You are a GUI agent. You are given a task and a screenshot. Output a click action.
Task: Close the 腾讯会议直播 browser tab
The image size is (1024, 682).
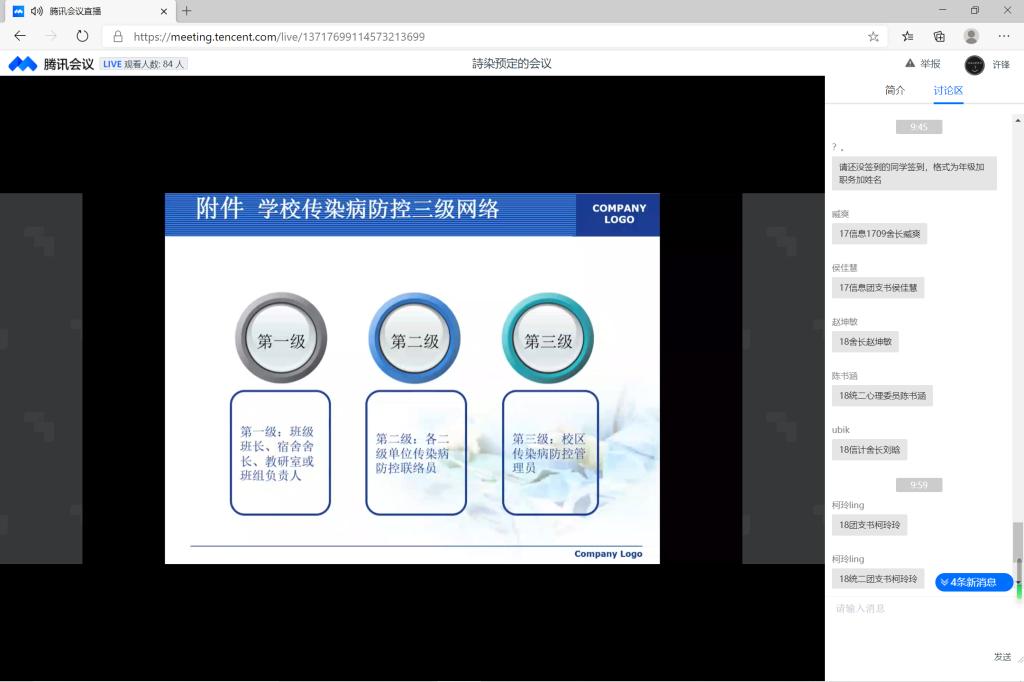[x=165, y=11]
